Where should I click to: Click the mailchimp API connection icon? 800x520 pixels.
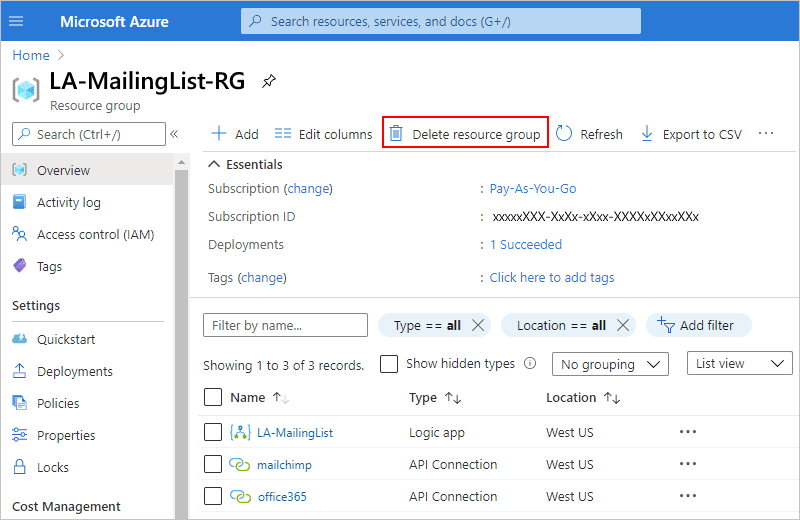tap(240, 464)
